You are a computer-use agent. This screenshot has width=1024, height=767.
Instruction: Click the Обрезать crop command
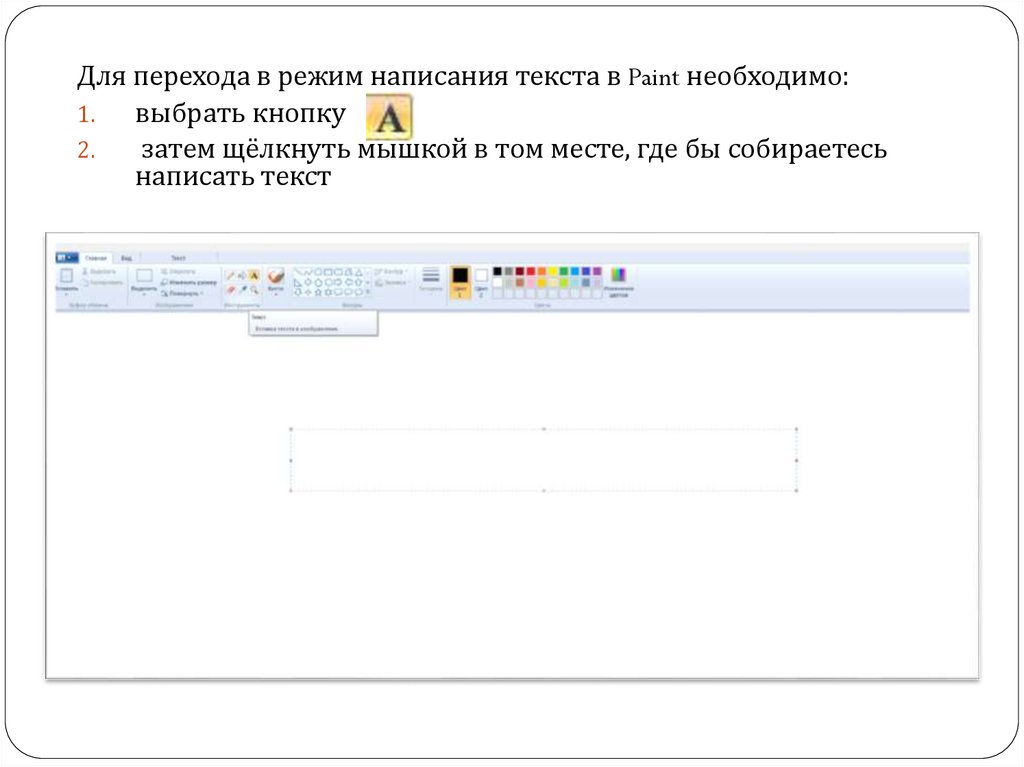[178, 271]
